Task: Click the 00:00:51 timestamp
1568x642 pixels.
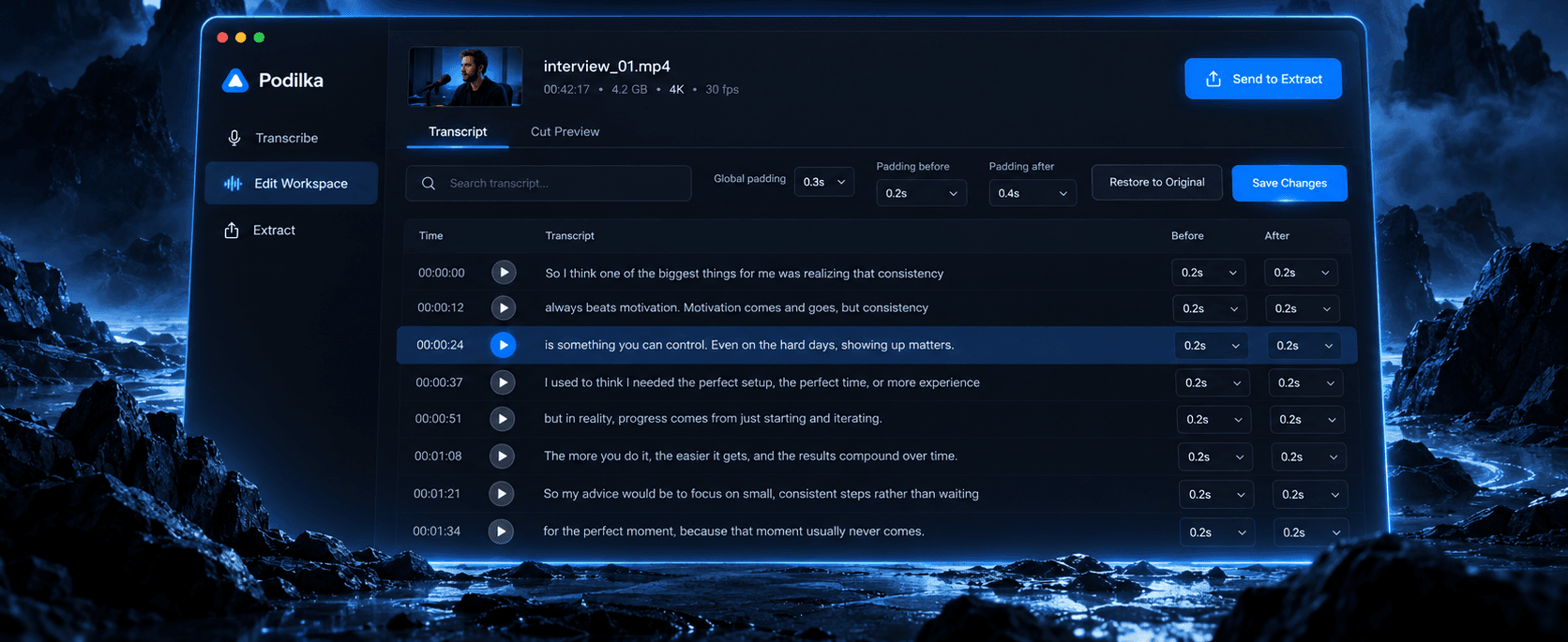Action: 439,419
